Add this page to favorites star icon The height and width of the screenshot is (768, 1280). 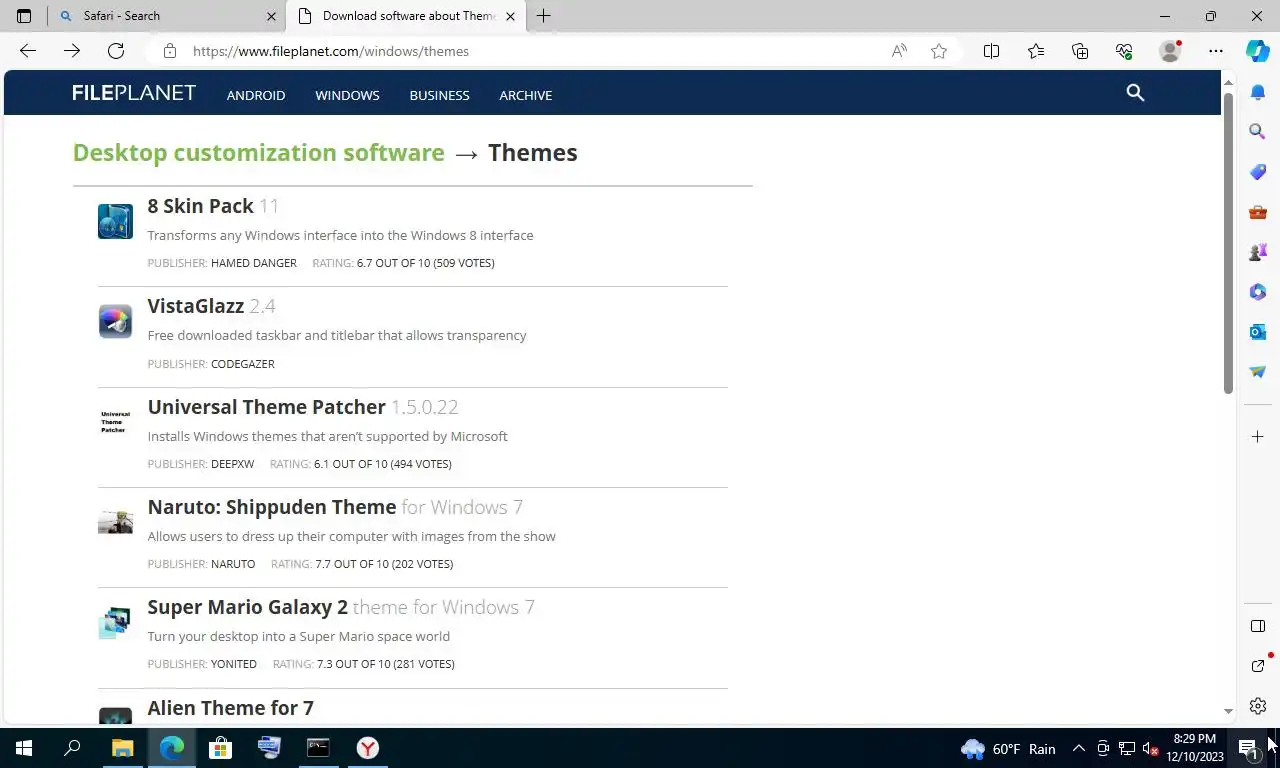(939, 51)
